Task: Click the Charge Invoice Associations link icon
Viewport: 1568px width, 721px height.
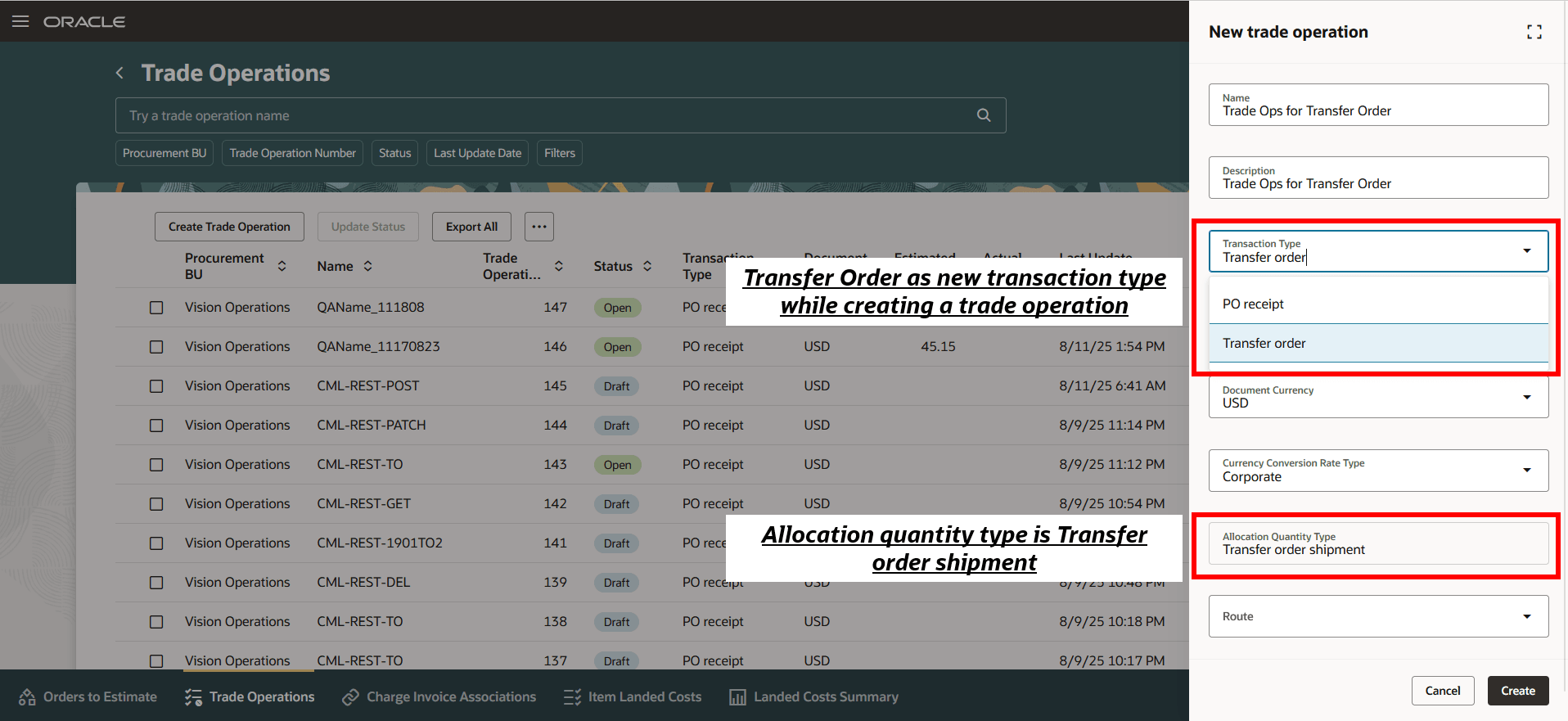Action: tap(350, 697)
